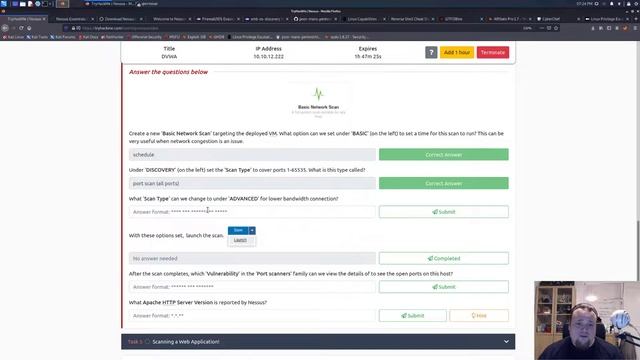Image resolution: width=640 pixels, height=360 pixels.
Task: Close the TryHackMe Nessus tab
Action: (x=44, y=19)
